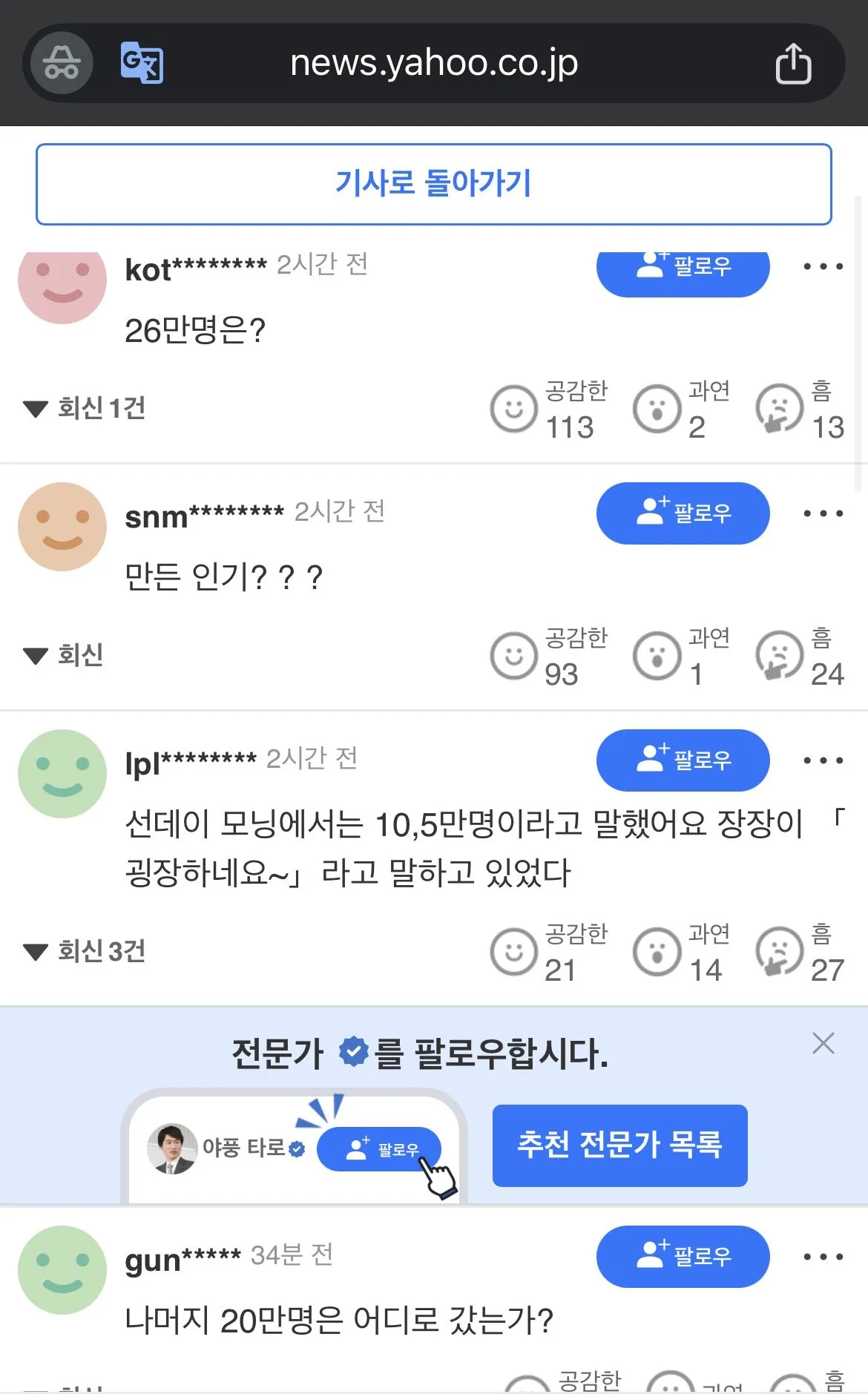
Task: Expand 회신 under snm's comment
Action: tap(64, 655)
